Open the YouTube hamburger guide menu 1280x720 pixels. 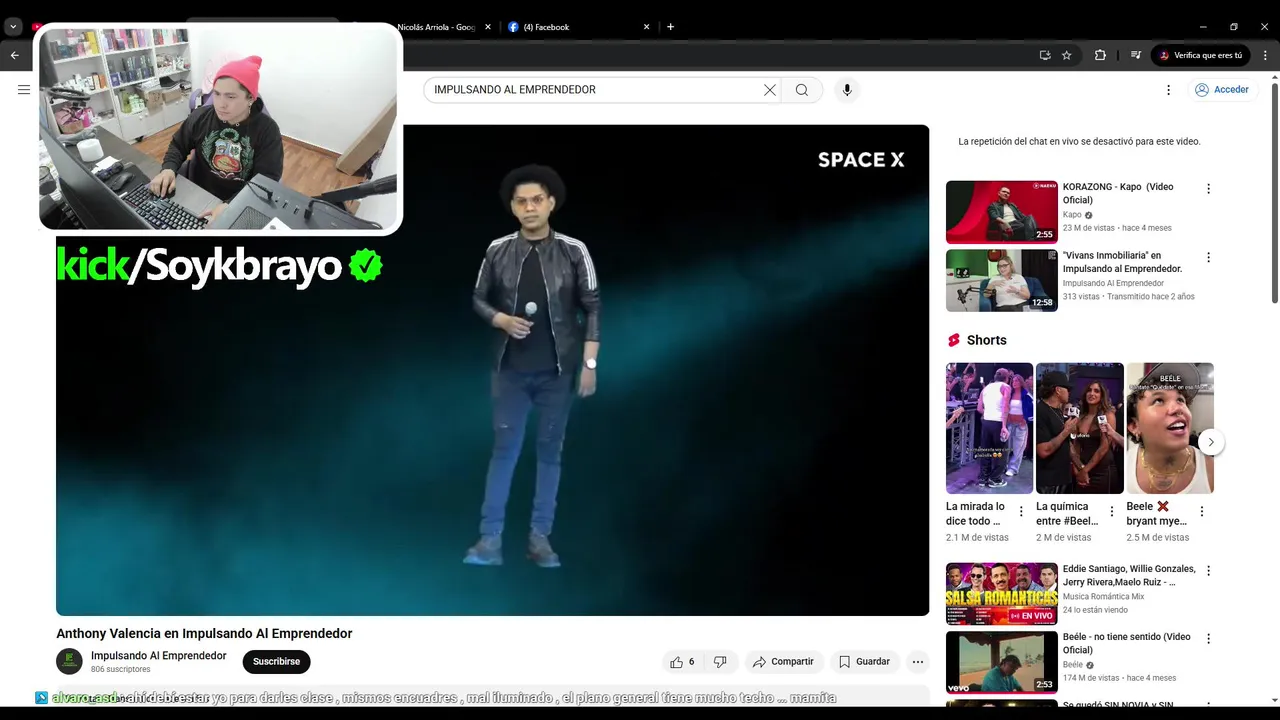pyautogui.click(x=24, y=90)
